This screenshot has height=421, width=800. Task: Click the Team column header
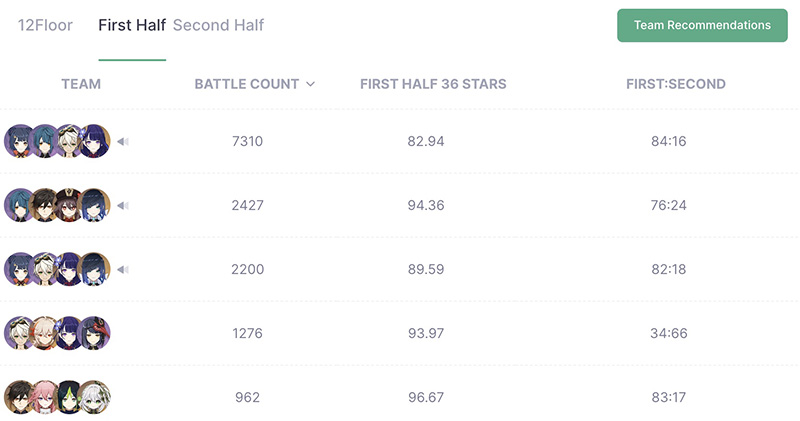pos(81,84)
